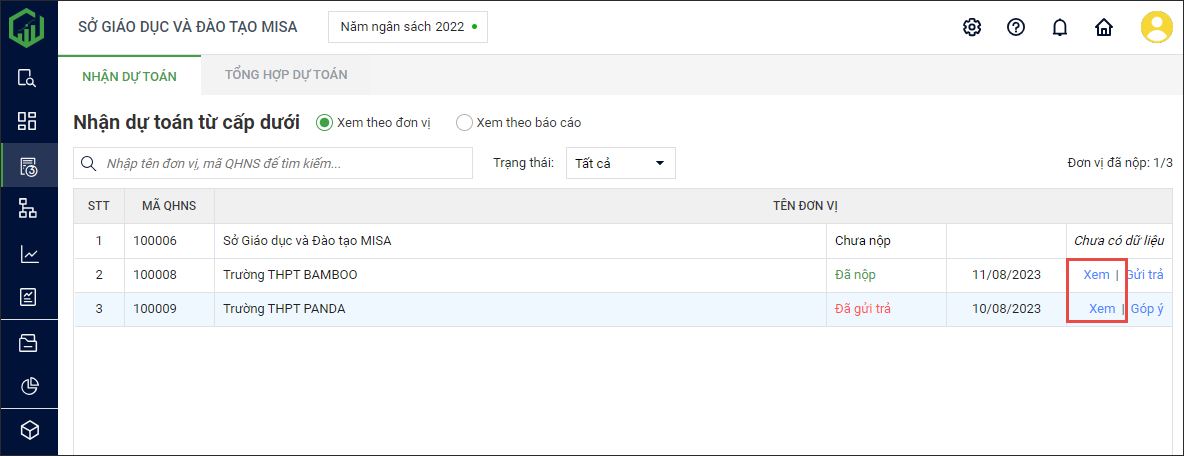Click 'Góp ý' link for Trường THPT PANDA

click(x=1147, y=309)
